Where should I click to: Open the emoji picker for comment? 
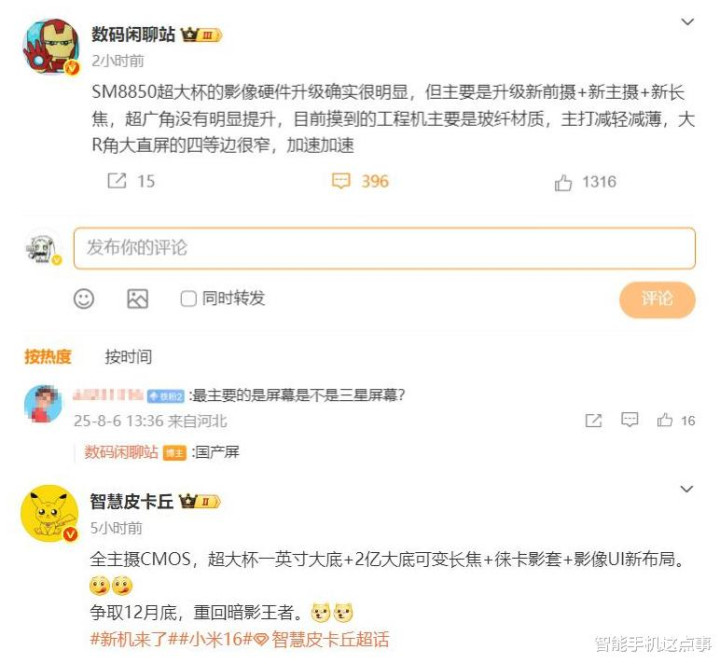pos(84,298)
